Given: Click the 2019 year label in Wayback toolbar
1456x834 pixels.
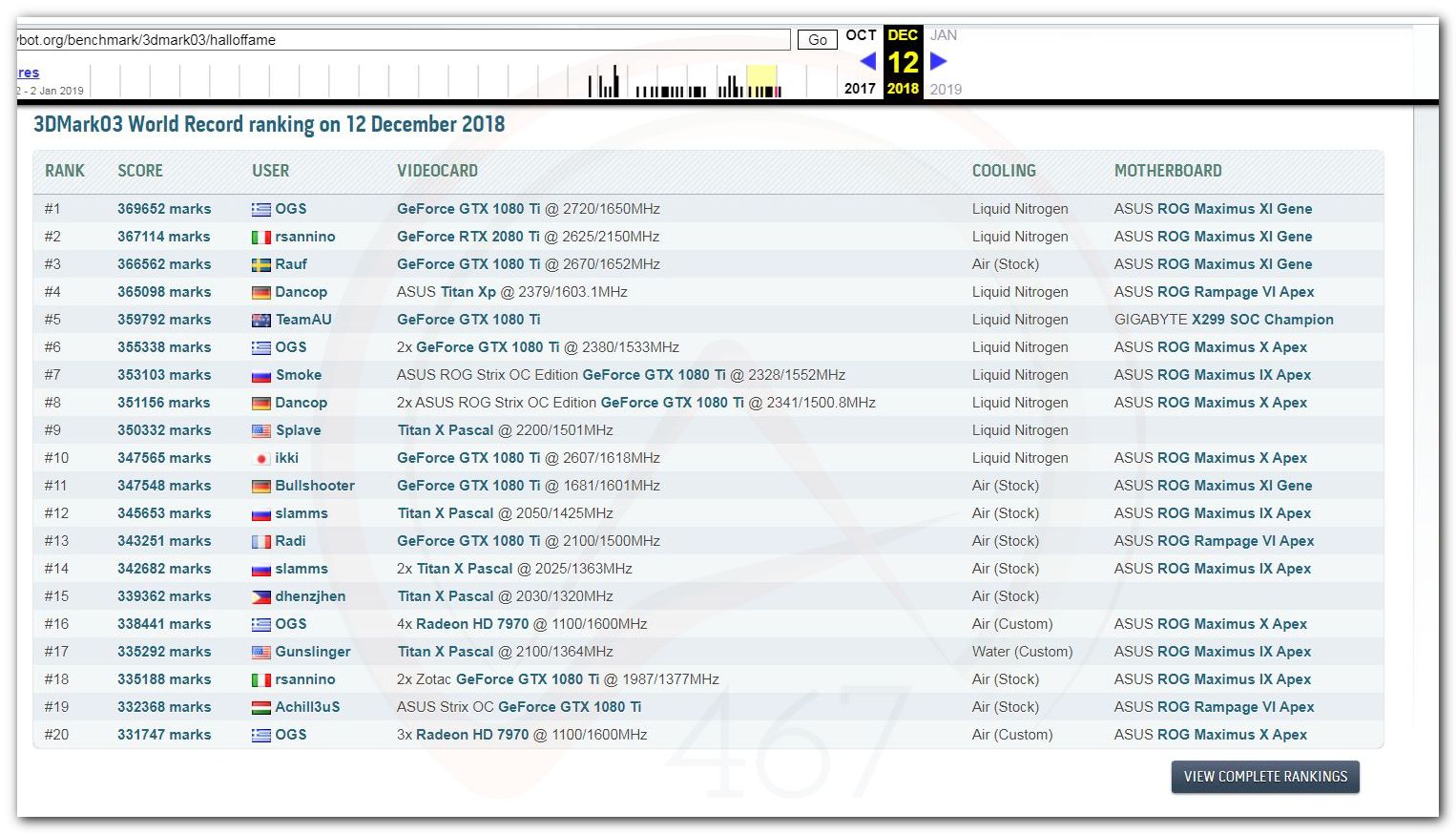Looking at the screenshot, I should click(x=946, y=89).
